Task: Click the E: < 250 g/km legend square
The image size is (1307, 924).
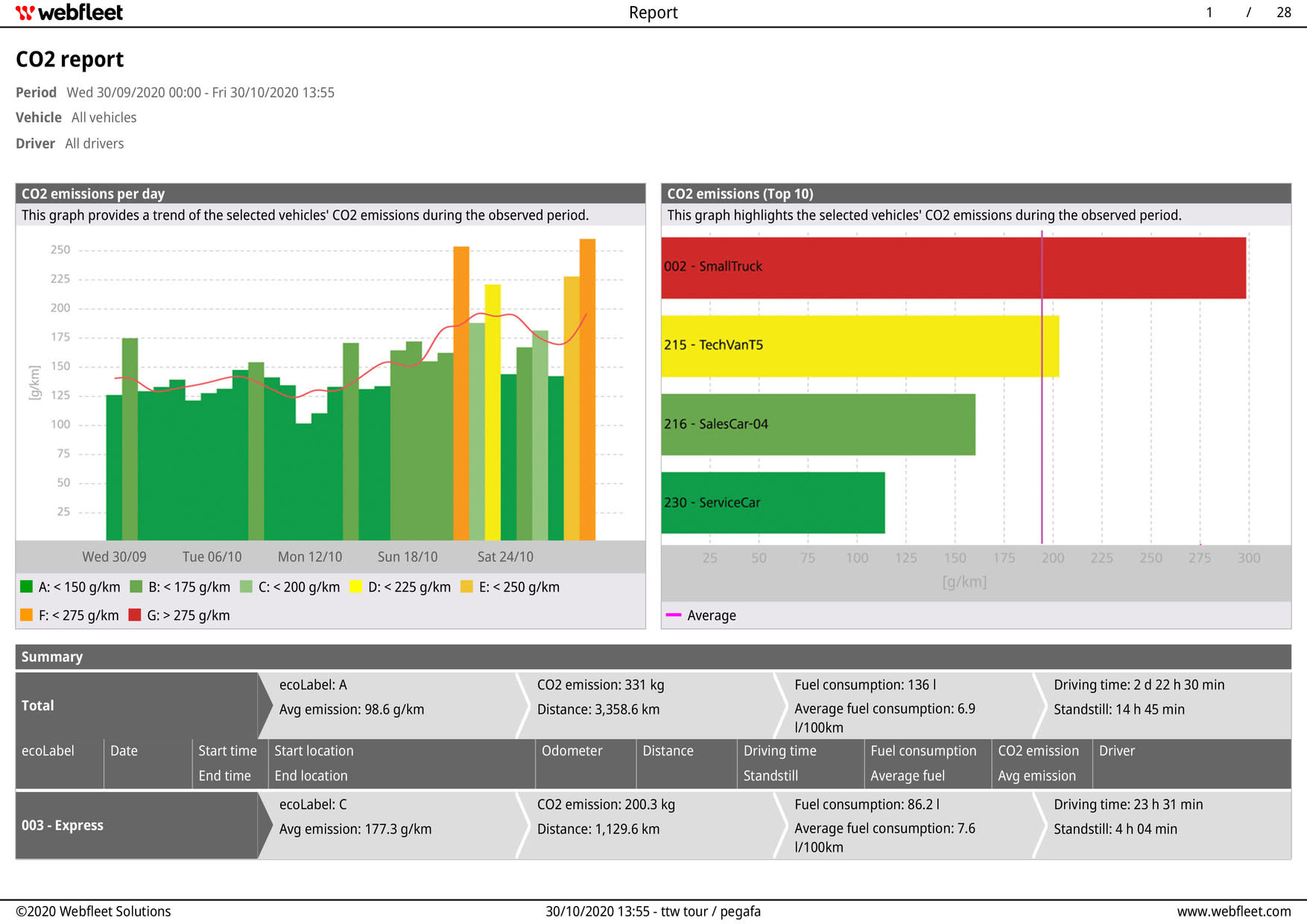Action: 466,586
